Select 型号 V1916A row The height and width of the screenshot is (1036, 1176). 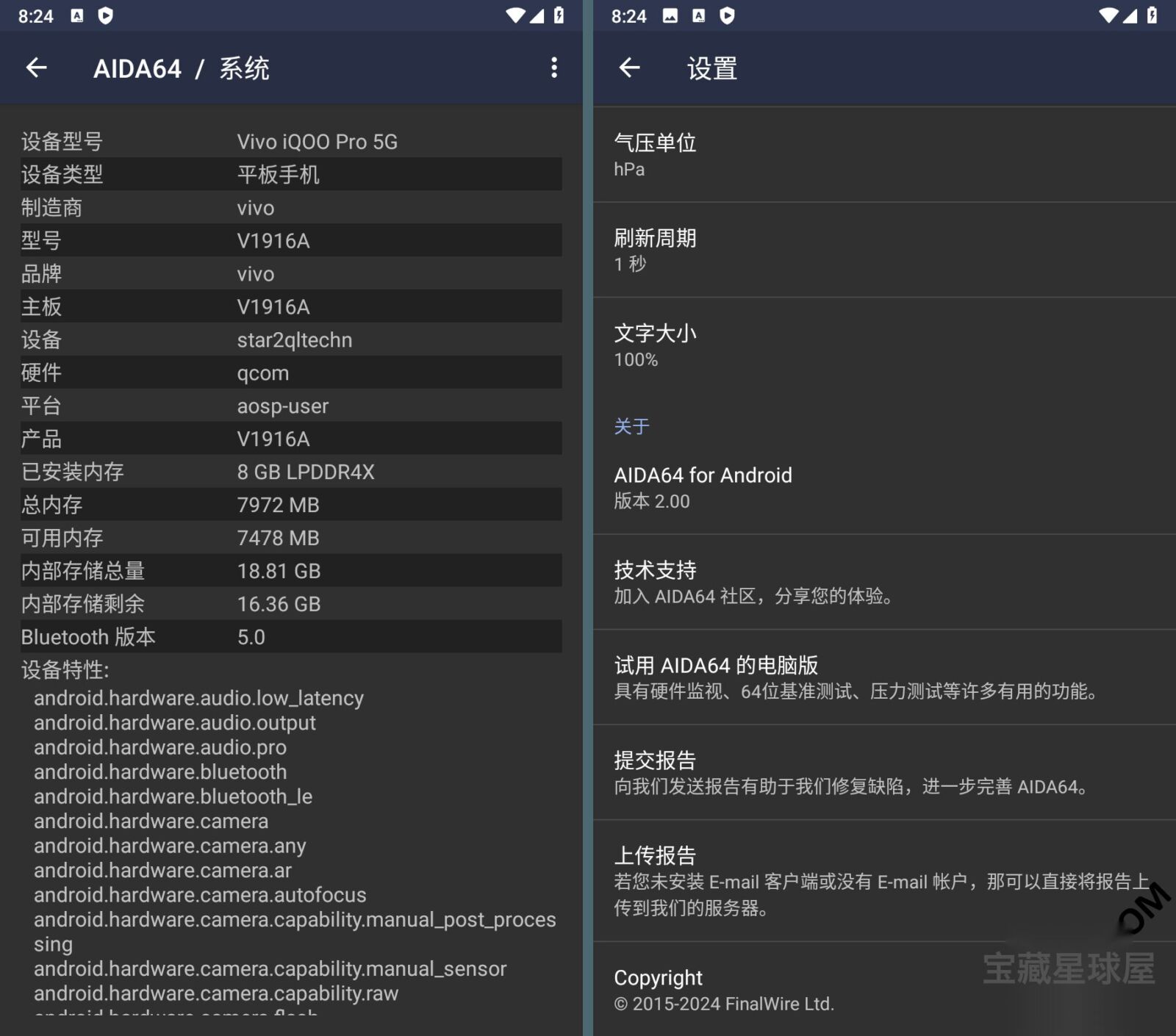point(291,240)
